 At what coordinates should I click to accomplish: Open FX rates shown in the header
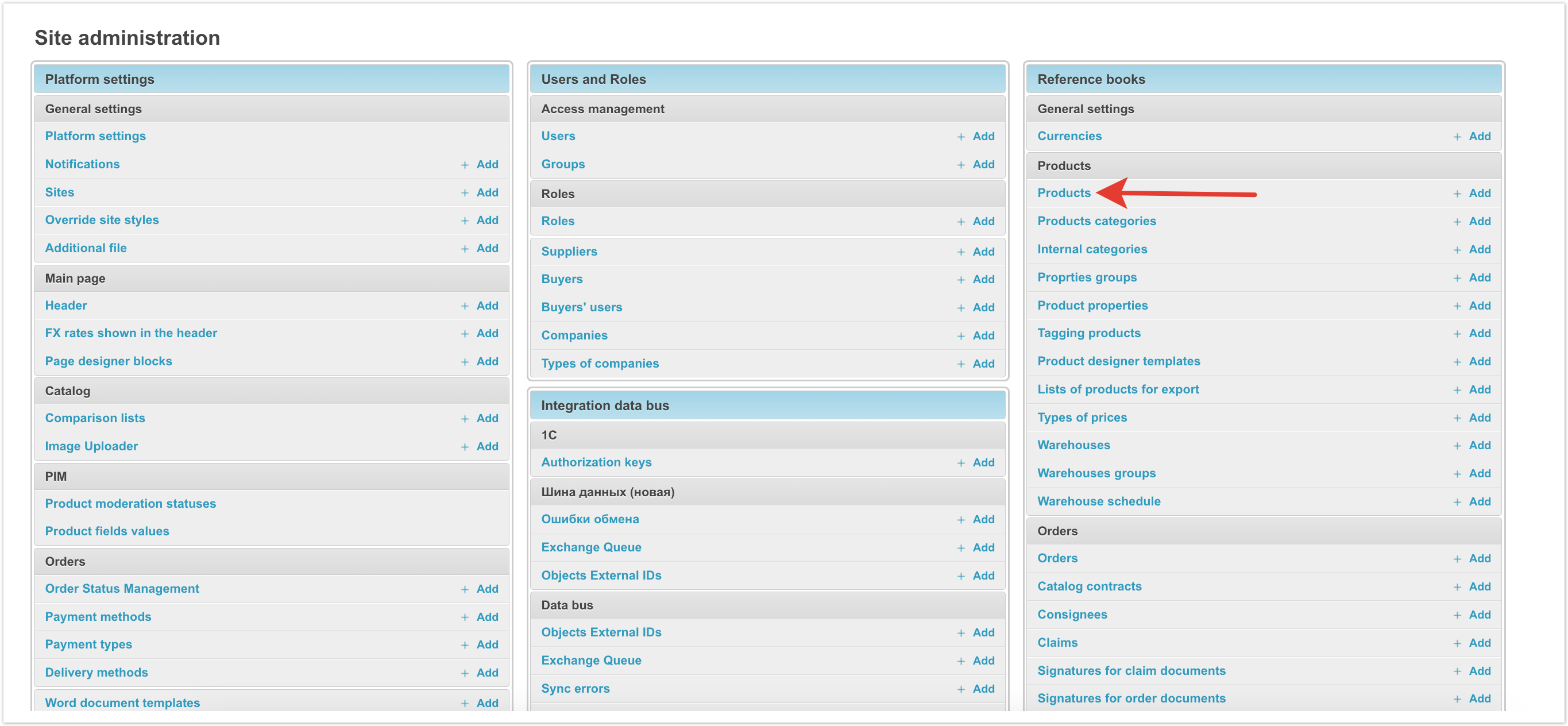pyautogui.click(x=131, y=333)
